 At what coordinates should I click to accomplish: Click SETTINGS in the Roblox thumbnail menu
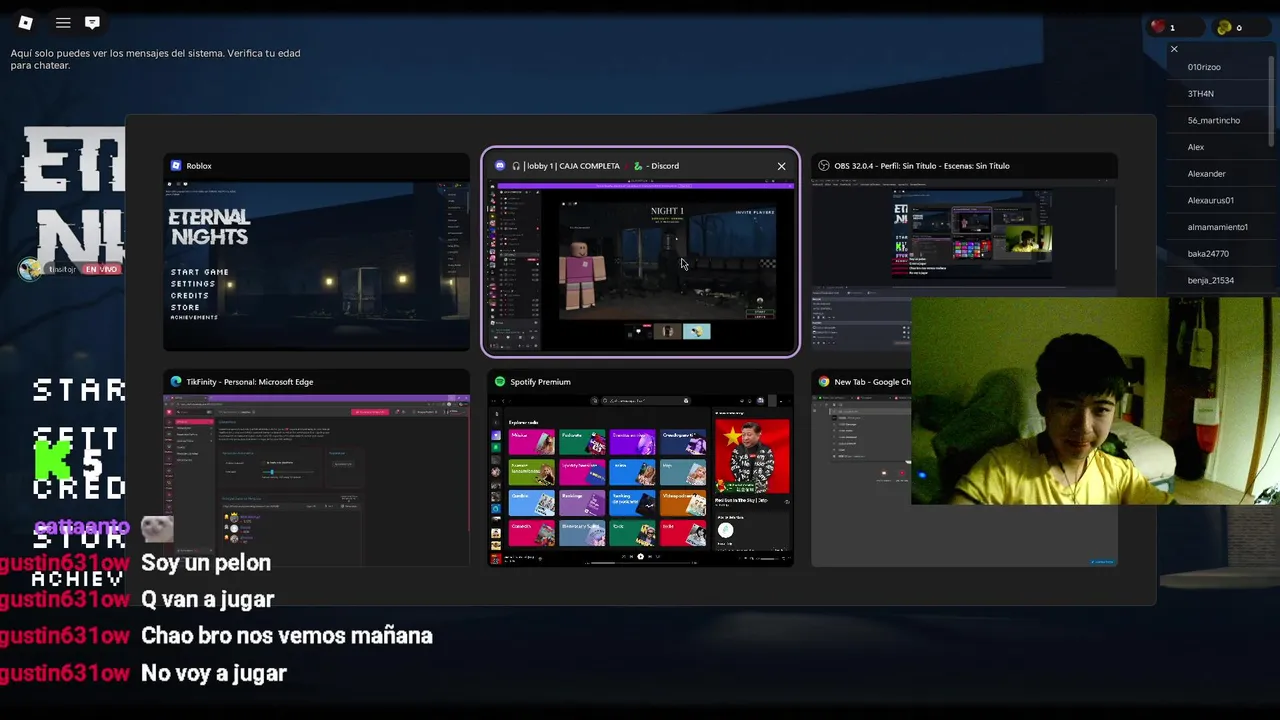point(193,284)
